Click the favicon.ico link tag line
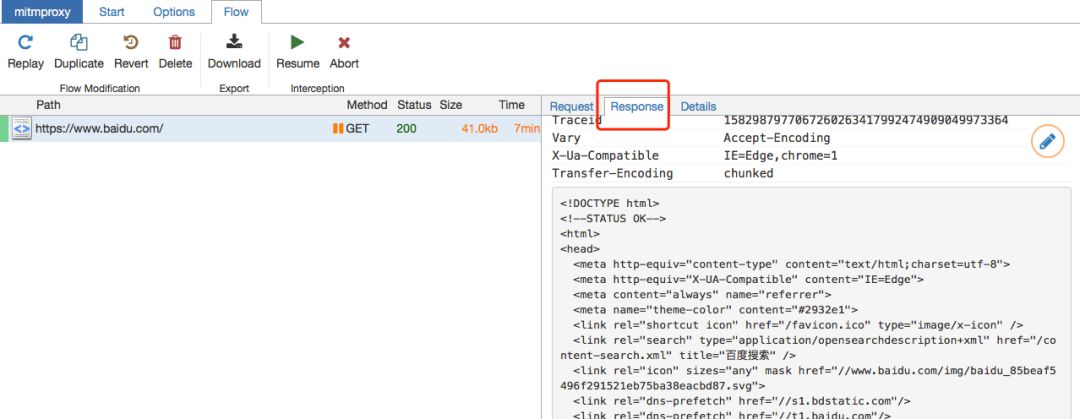 coord(798,325)
